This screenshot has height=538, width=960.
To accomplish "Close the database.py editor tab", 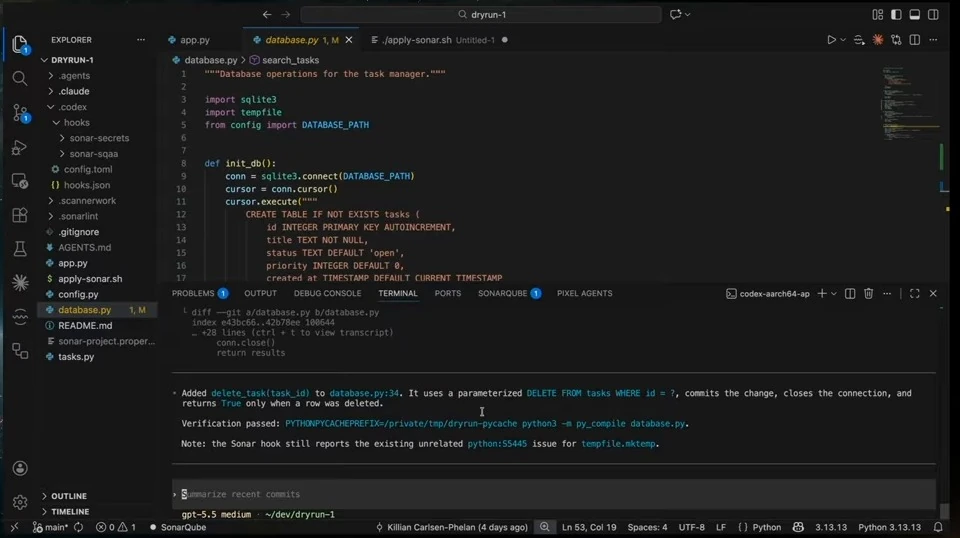I will pyautogui.click(x=349, y=40).
